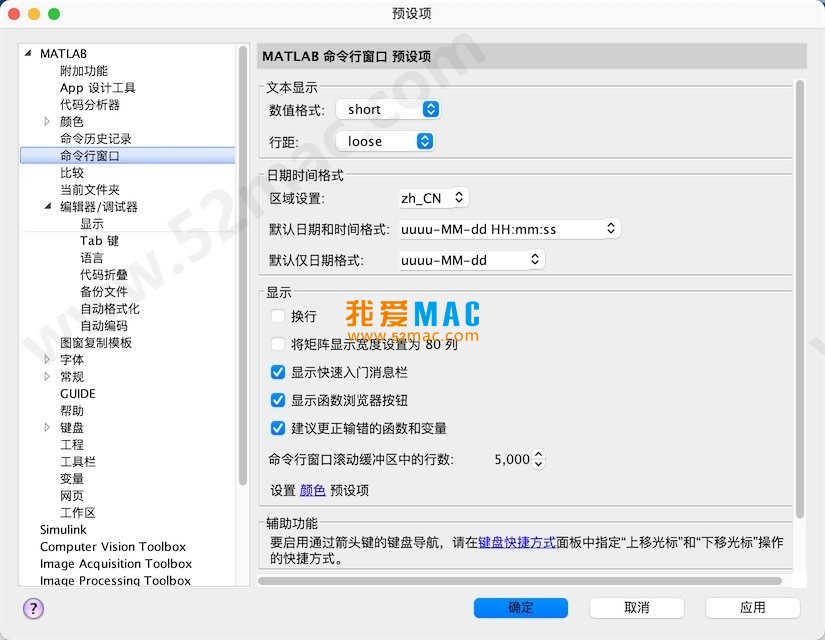The image size is (825, 640).
Task: Select the 键盘 tree item label
Action: point(72,427)
